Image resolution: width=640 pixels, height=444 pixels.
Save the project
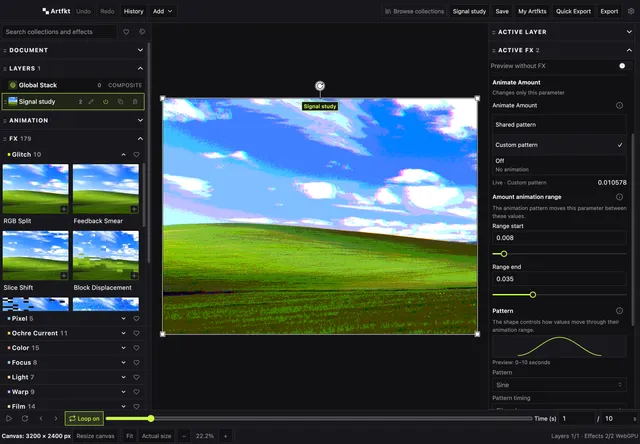[502, 11]
